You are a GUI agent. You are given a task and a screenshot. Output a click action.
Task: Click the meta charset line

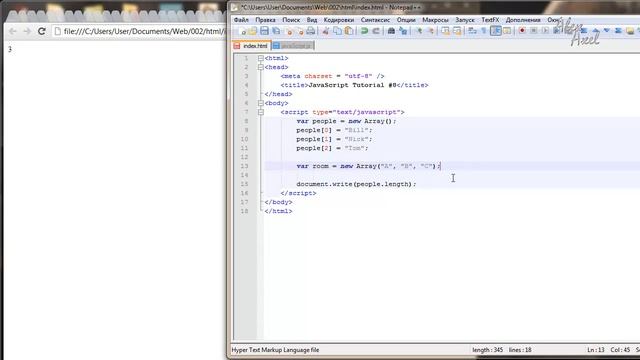[332, 76]
